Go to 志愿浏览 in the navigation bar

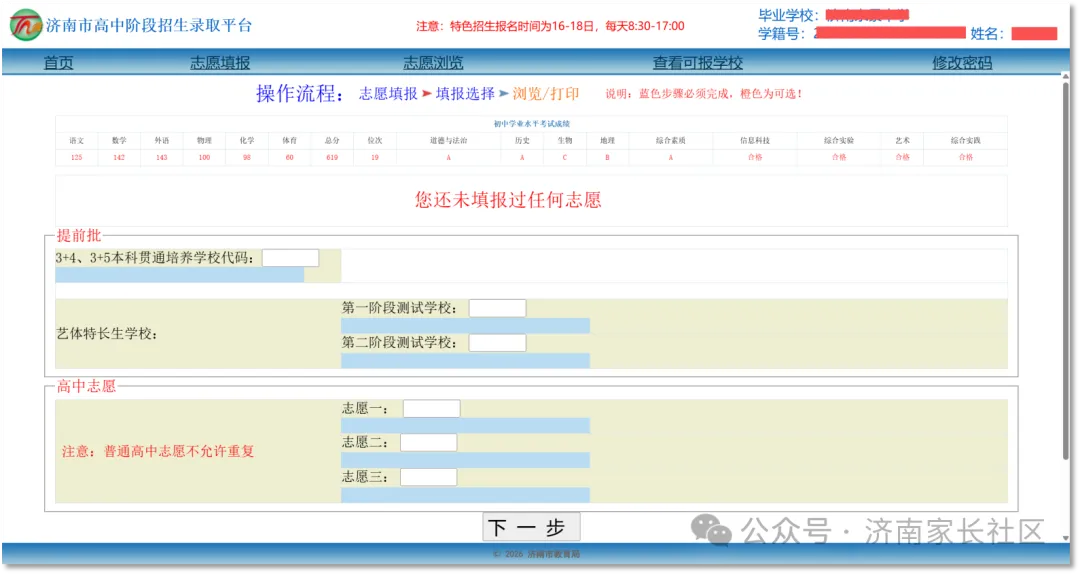[433, 63]
